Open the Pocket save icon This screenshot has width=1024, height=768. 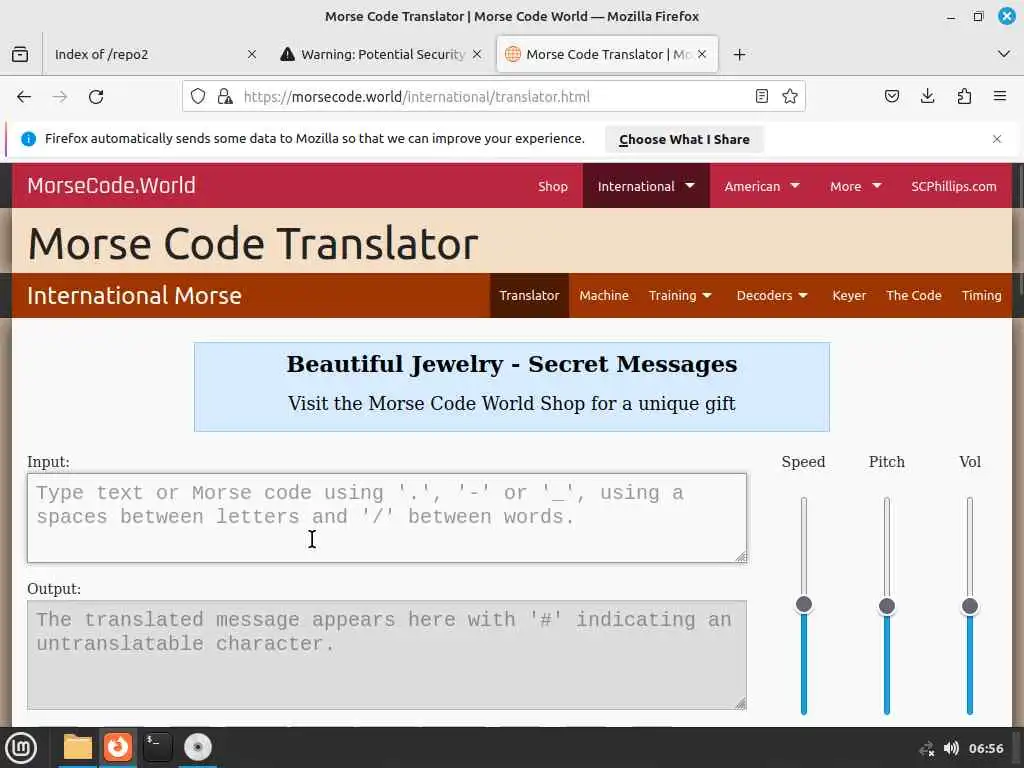(891, 97)
